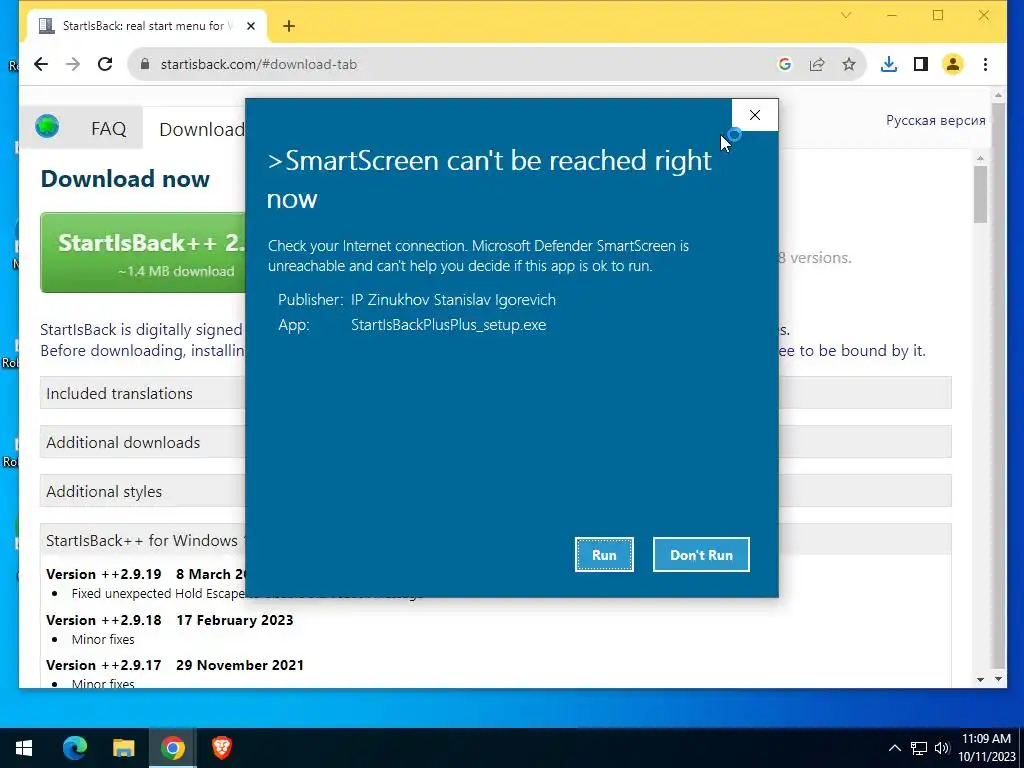1024x768 pixels.
Task: Bookmark this tab star
Action: tap(848, 64)
